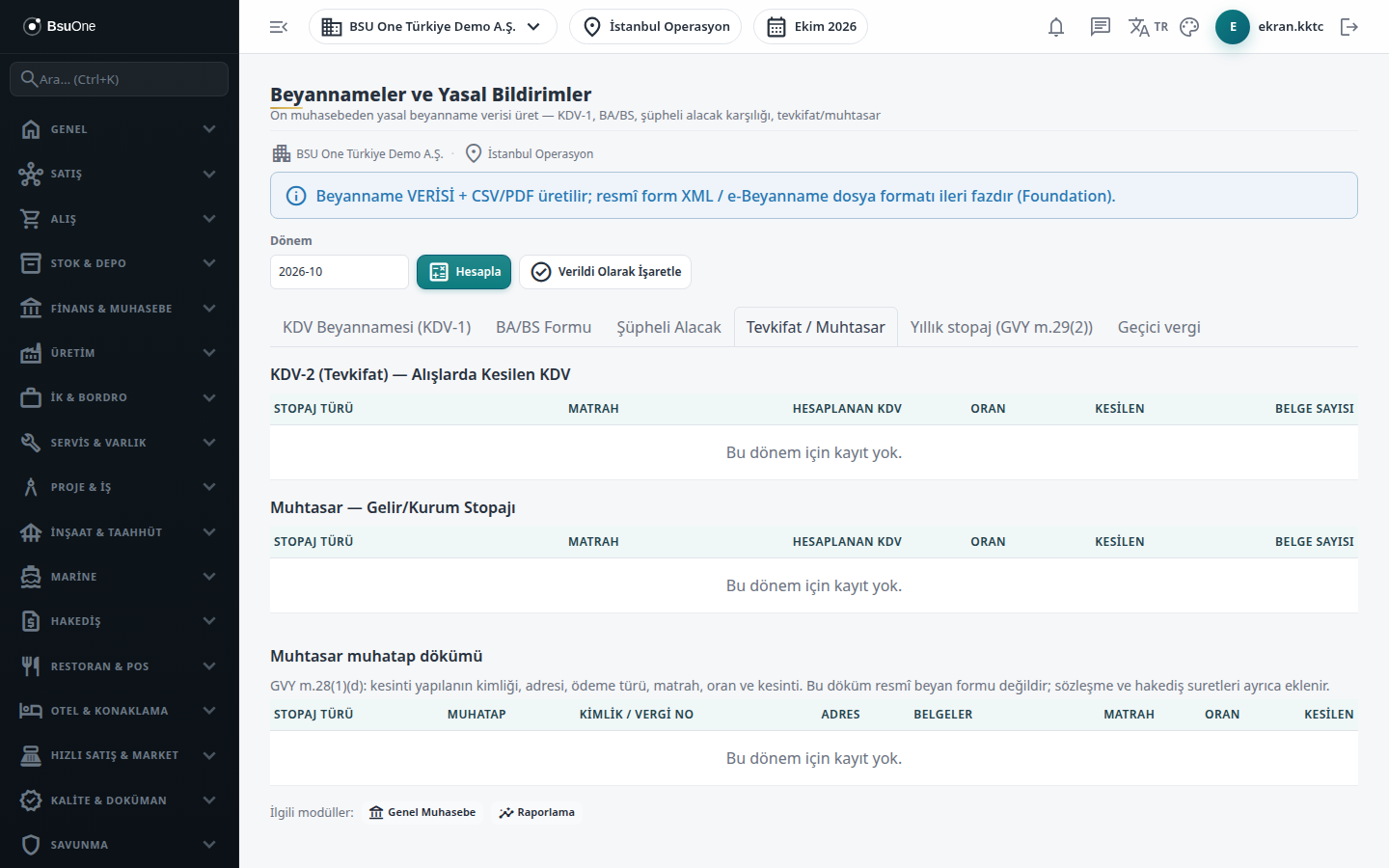The width and height of the screenshot is (1389, 868).
Task: Switch to KDV Beyannamesi (KDV-1) tab
Action: 376,327
